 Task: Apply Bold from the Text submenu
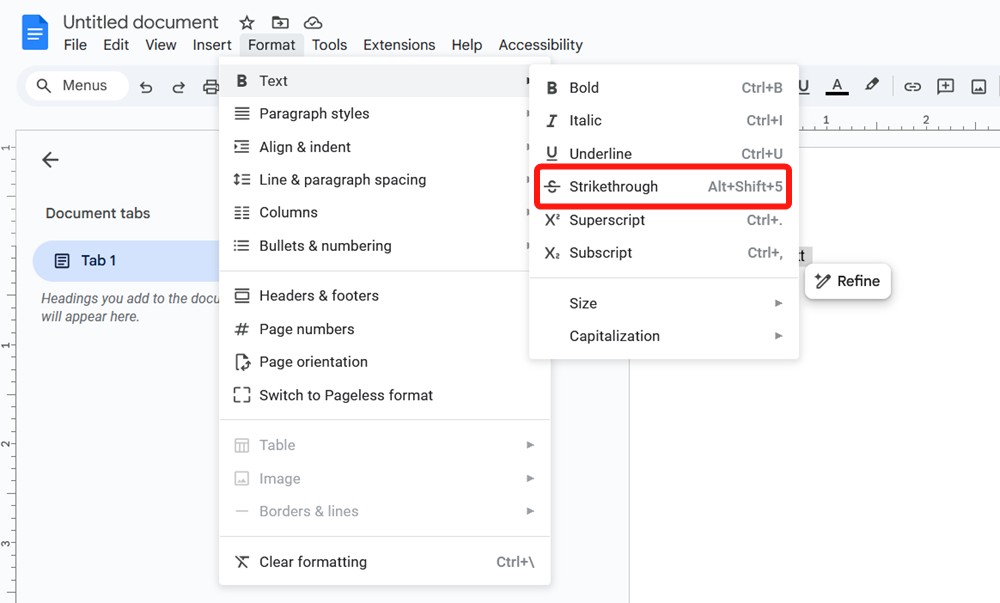tap(585, 87)
